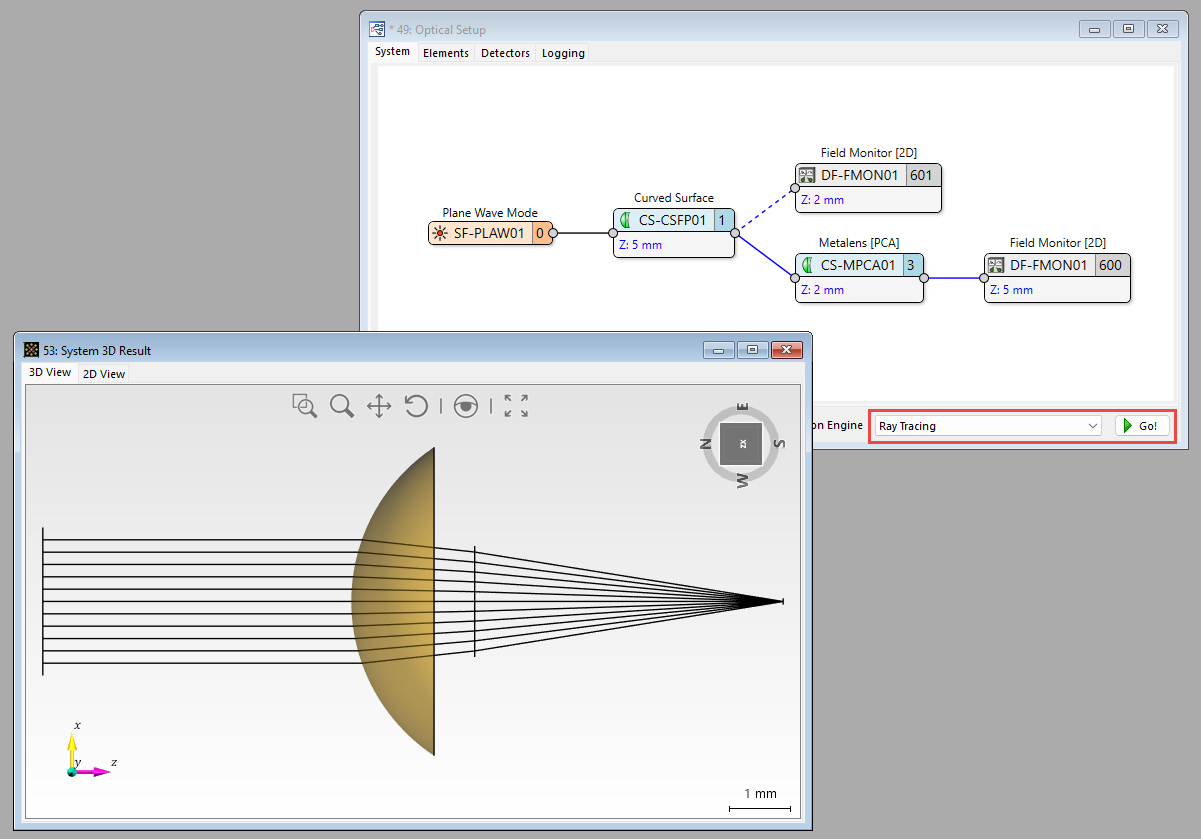The width and height of the screenshot is (1201, 839).
Task: Switch to the 2D View tab
Action: (x=104, y=374)
